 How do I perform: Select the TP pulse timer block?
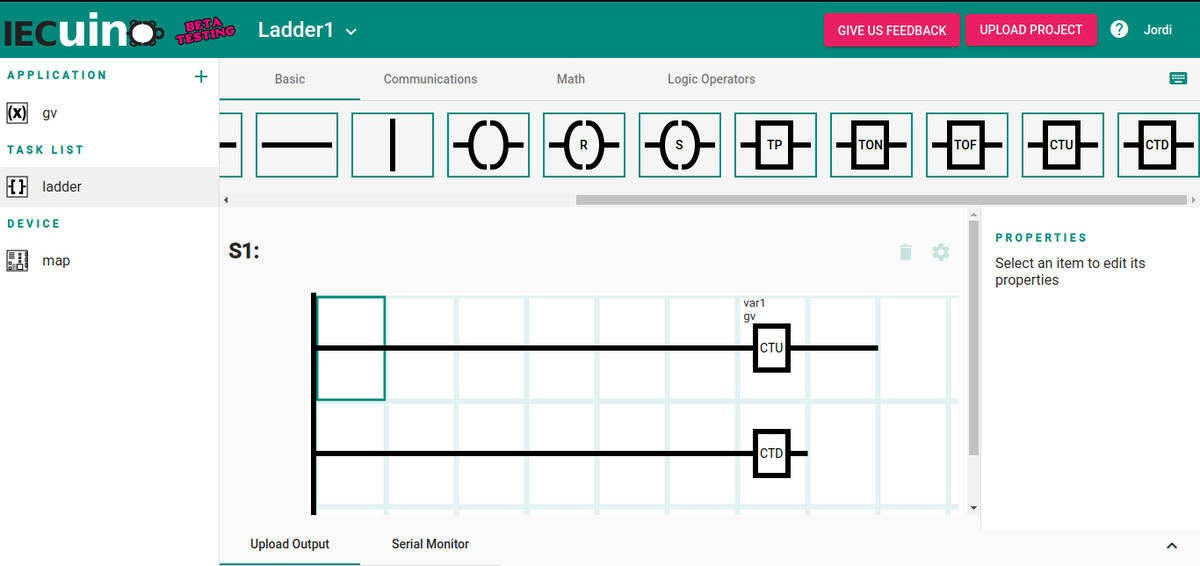tap(776, 145)
